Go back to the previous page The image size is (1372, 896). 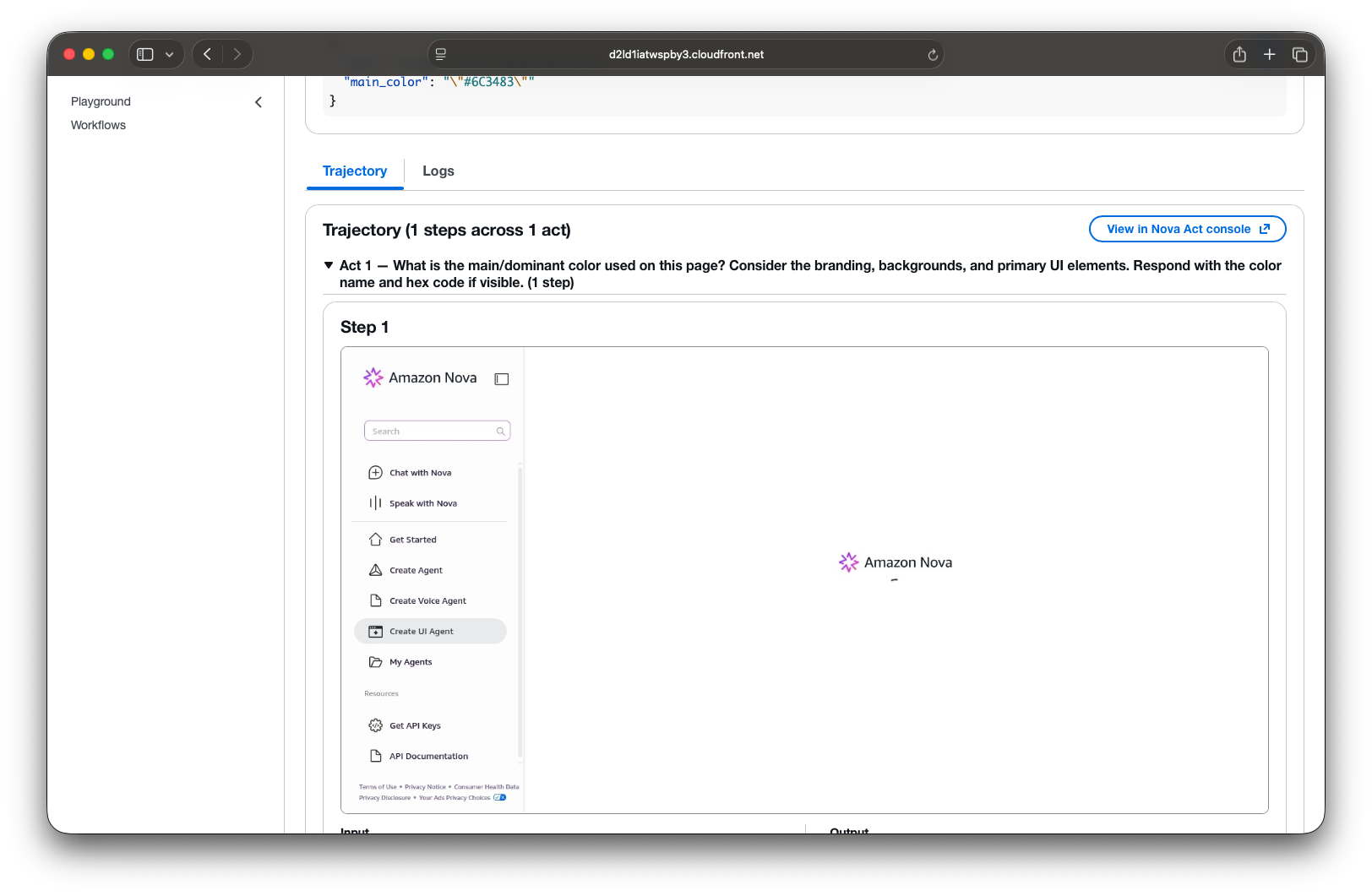(x=208, y=54)
